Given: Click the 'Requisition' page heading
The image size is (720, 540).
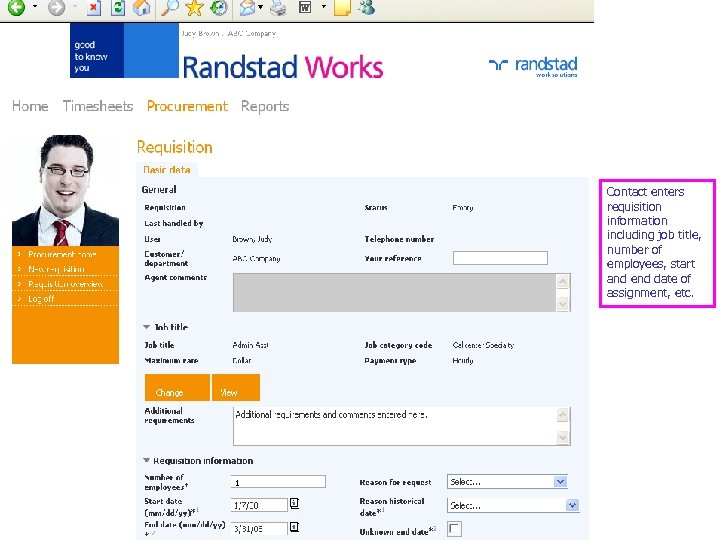Looking at the screenshot, I should point(174,147).
